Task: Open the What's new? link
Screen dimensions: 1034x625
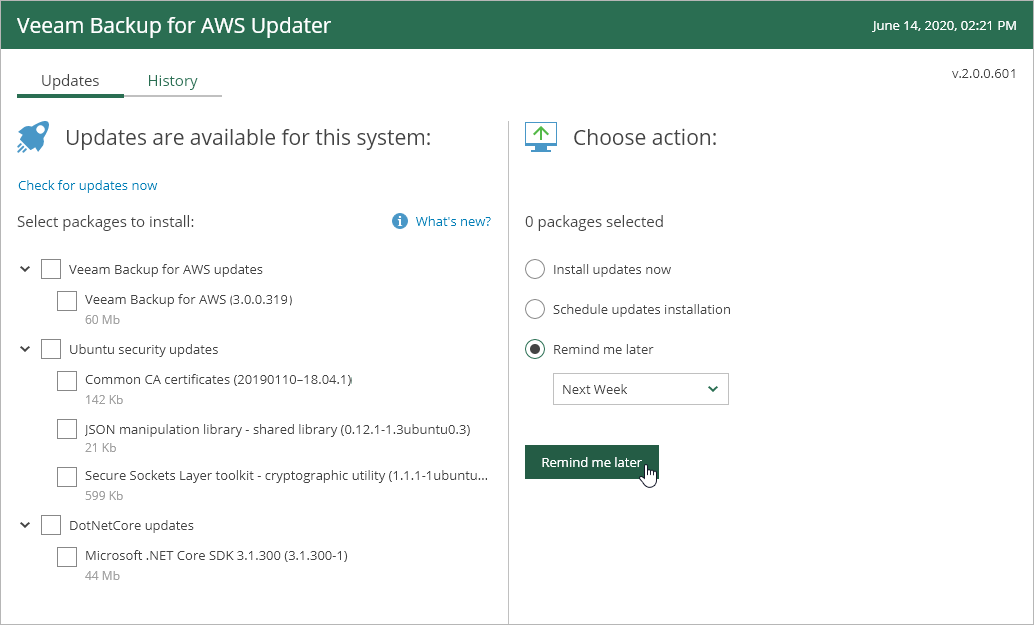Action: coord(453,222)
